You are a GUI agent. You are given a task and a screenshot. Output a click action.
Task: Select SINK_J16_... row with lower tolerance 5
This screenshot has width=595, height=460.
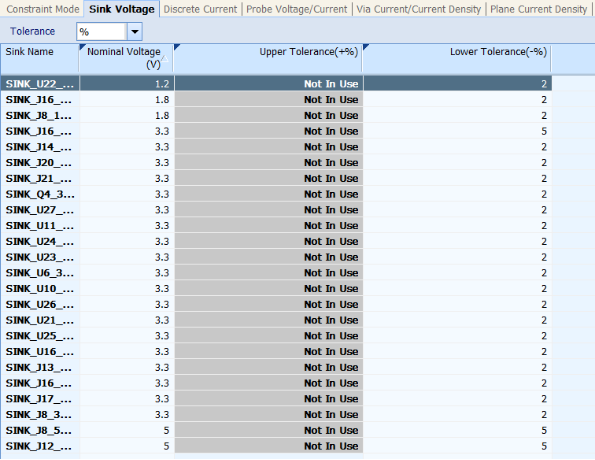coord(40,131)
